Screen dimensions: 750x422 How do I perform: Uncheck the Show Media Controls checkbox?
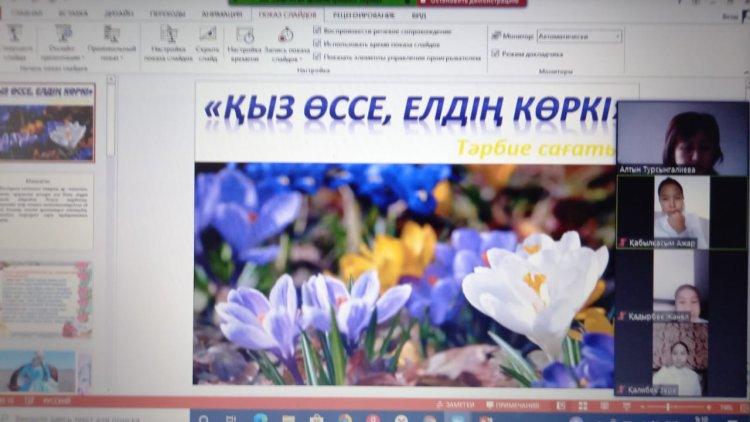[317, 57]
